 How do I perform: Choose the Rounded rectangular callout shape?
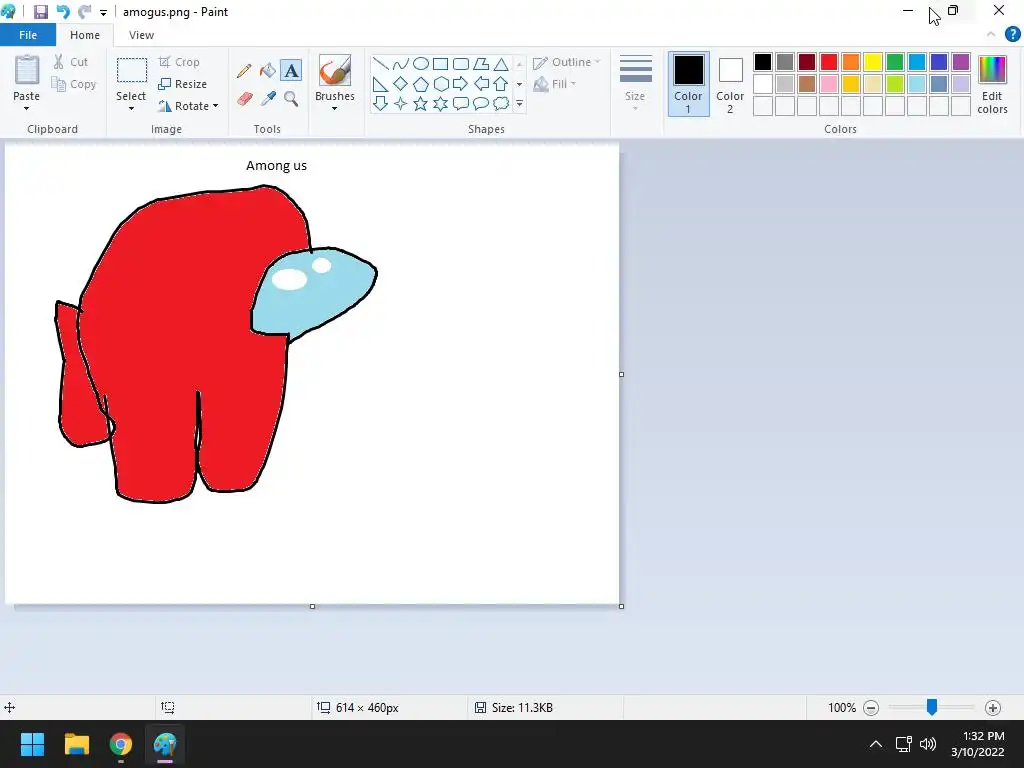(x=461, y=103)
